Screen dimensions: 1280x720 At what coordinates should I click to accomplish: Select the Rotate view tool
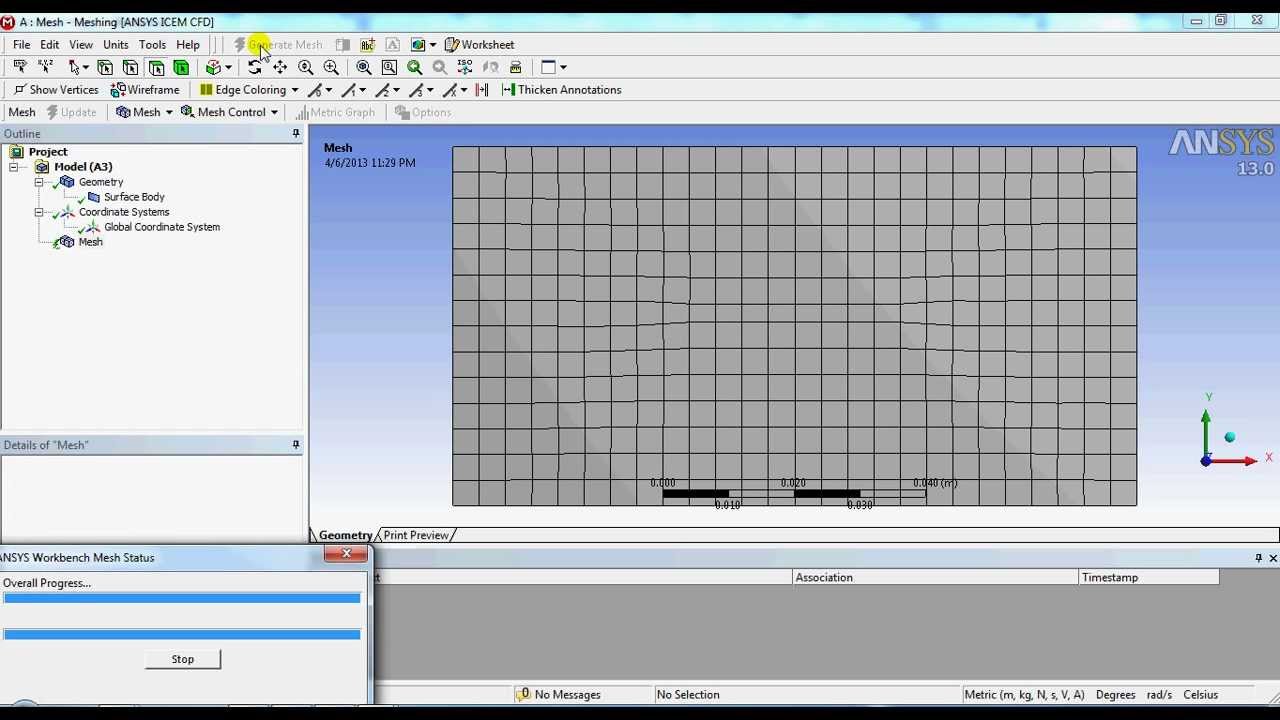pyautogui.click(x=254, y=67)
